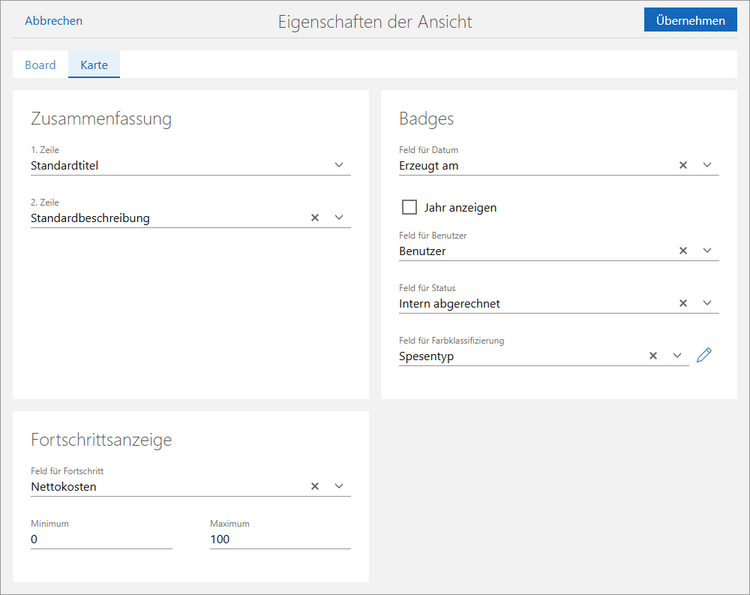
Task: Clear the Benutzer field with X icon
Action: click(x=683, y=251)
